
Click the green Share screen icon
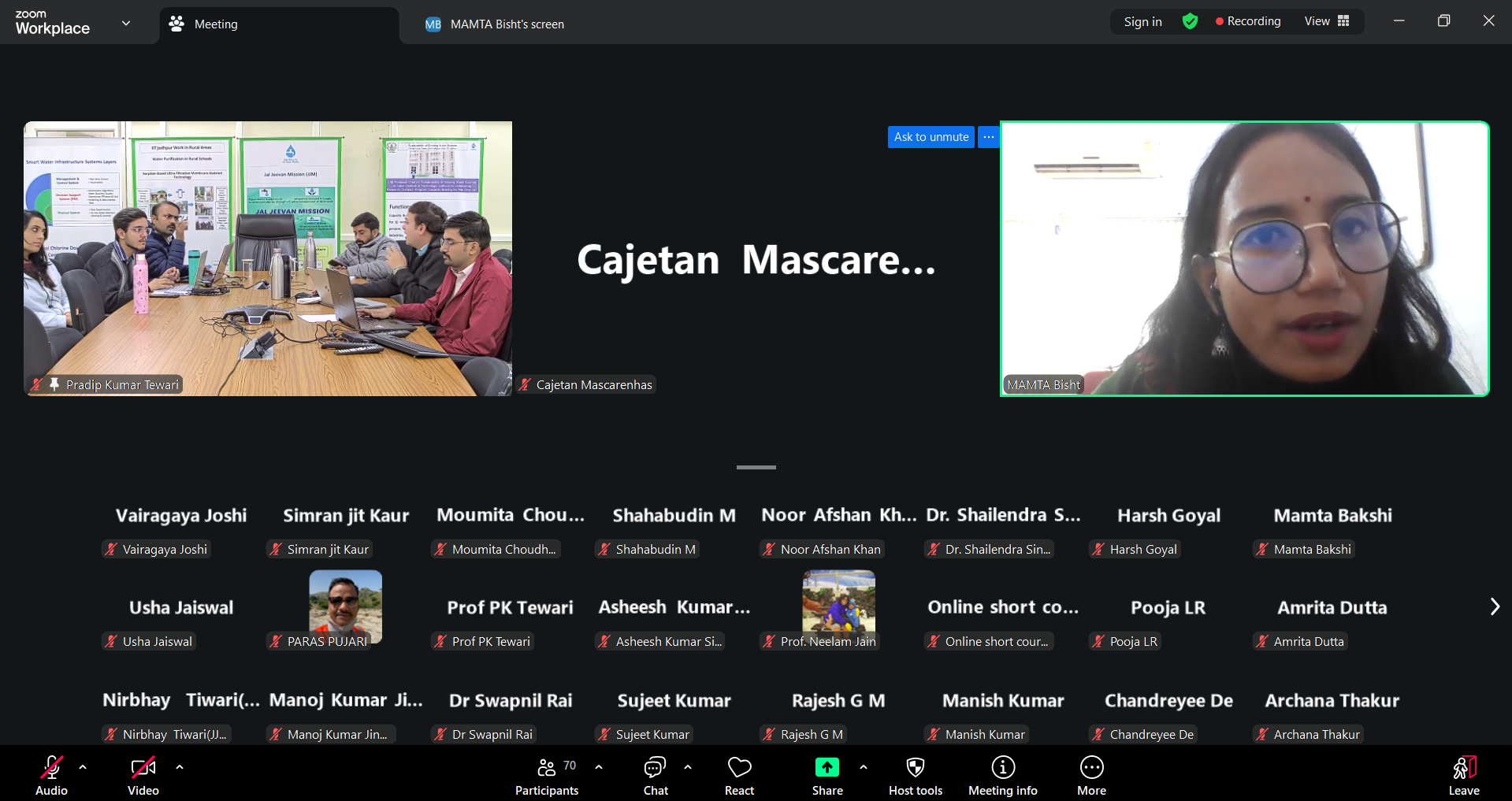[x=827, y=767]
